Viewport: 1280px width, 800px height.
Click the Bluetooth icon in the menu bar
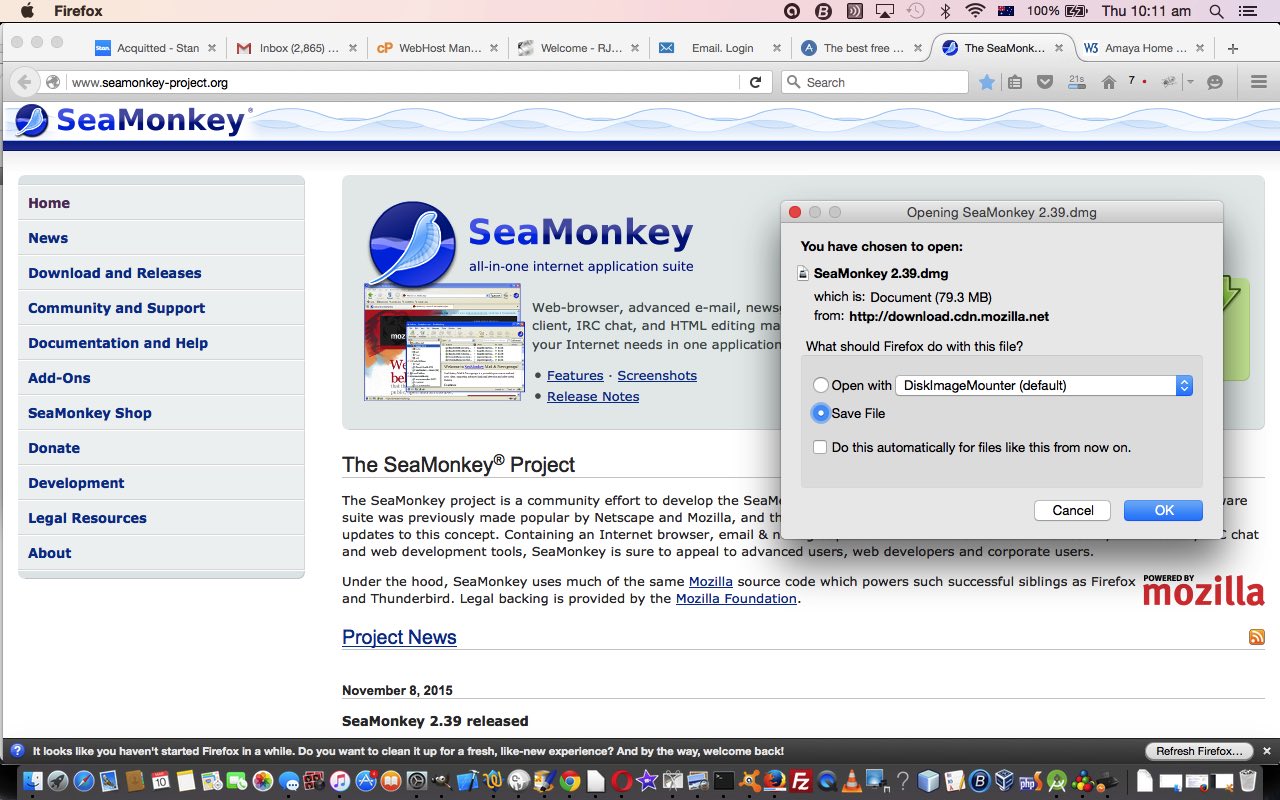945,11
